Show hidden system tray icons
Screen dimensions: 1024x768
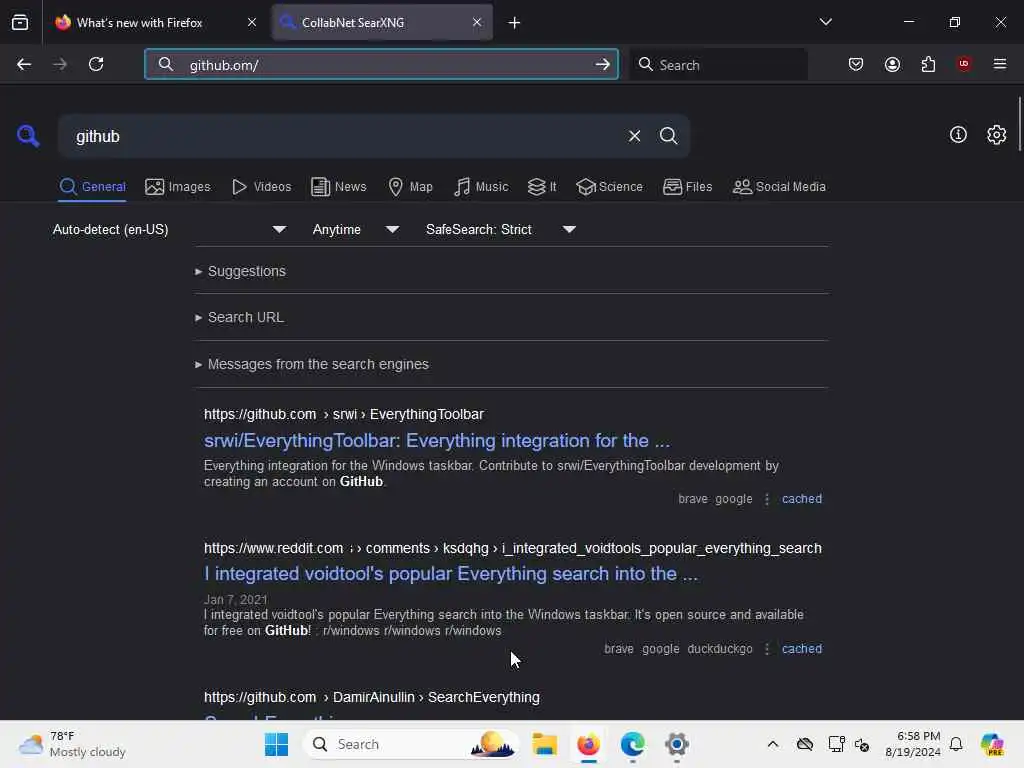(773, 744)
